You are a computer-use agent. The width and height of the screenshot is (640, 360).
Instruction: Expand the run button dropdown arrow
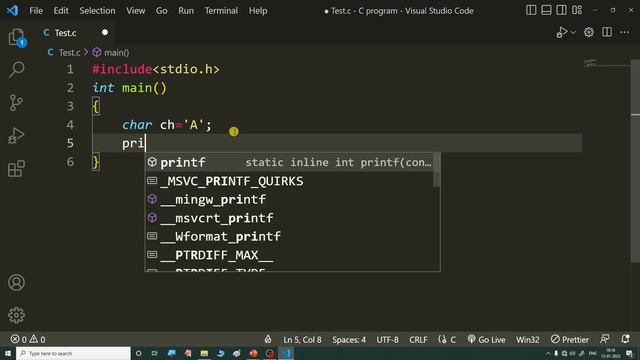pos(573,33)
